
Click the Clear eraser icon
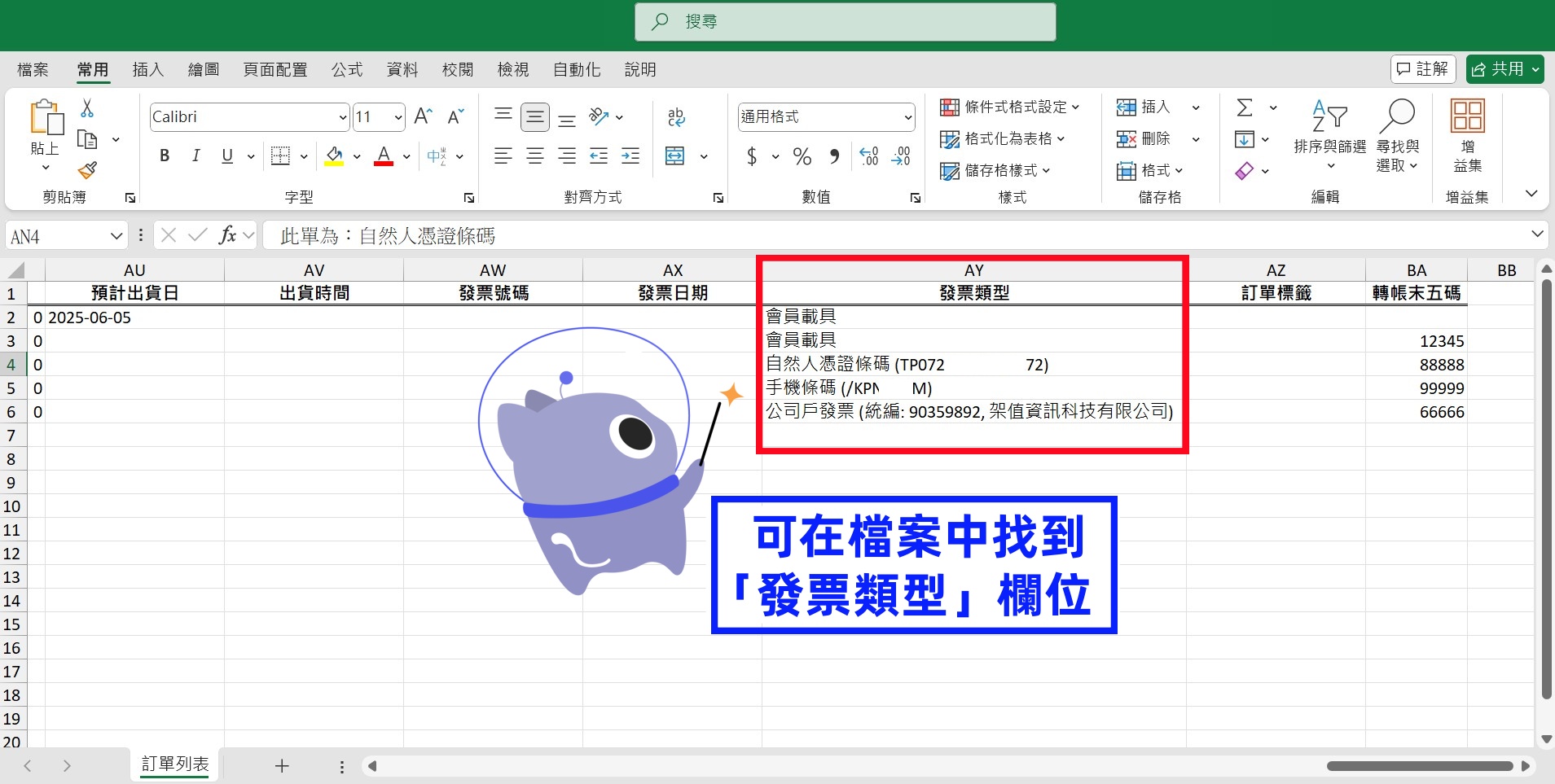pos(1244,171)
